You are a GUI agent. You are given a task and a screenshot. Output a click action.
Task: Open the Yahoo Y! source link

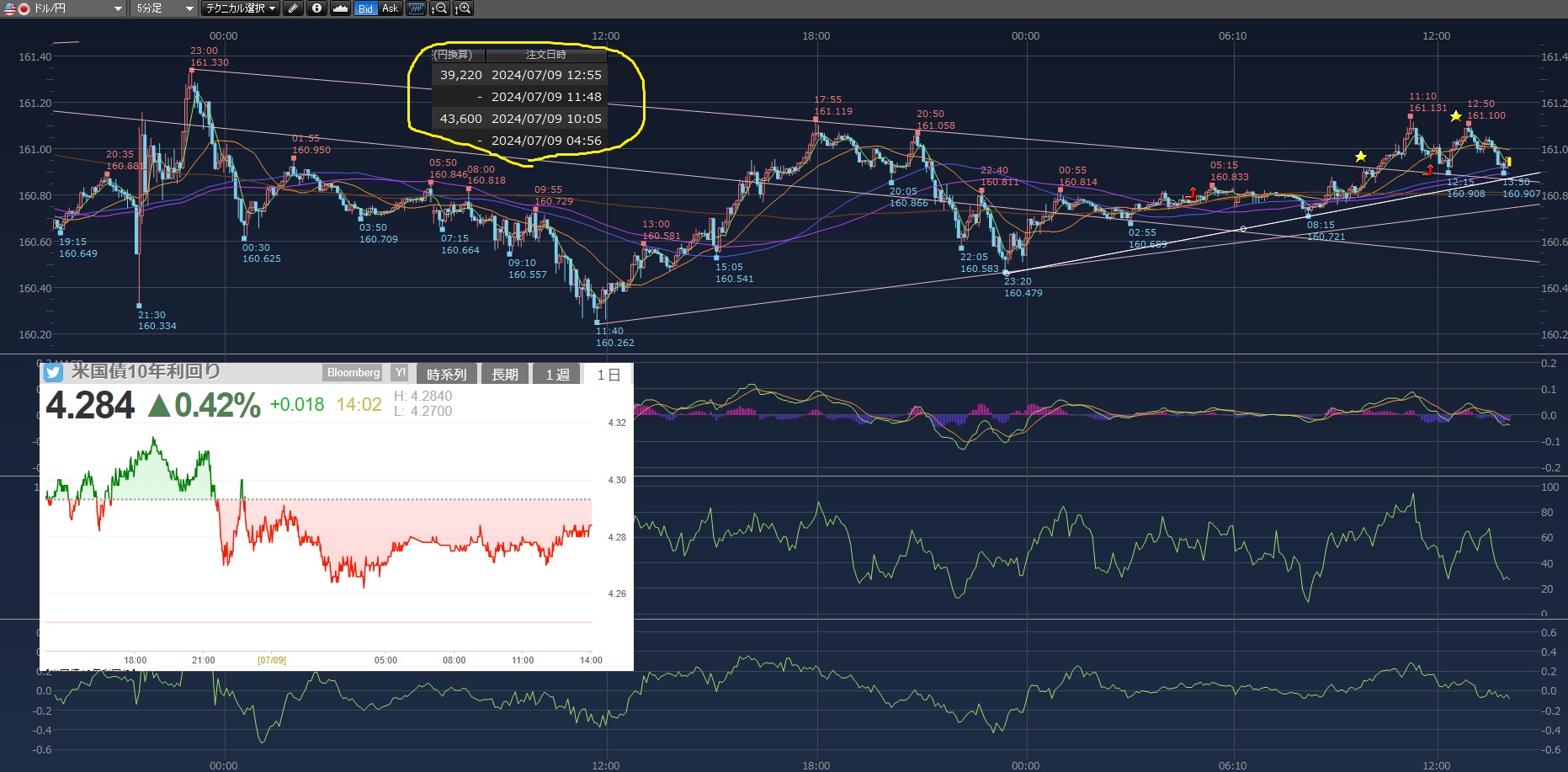pyautogui.click(x=400, y=373)
